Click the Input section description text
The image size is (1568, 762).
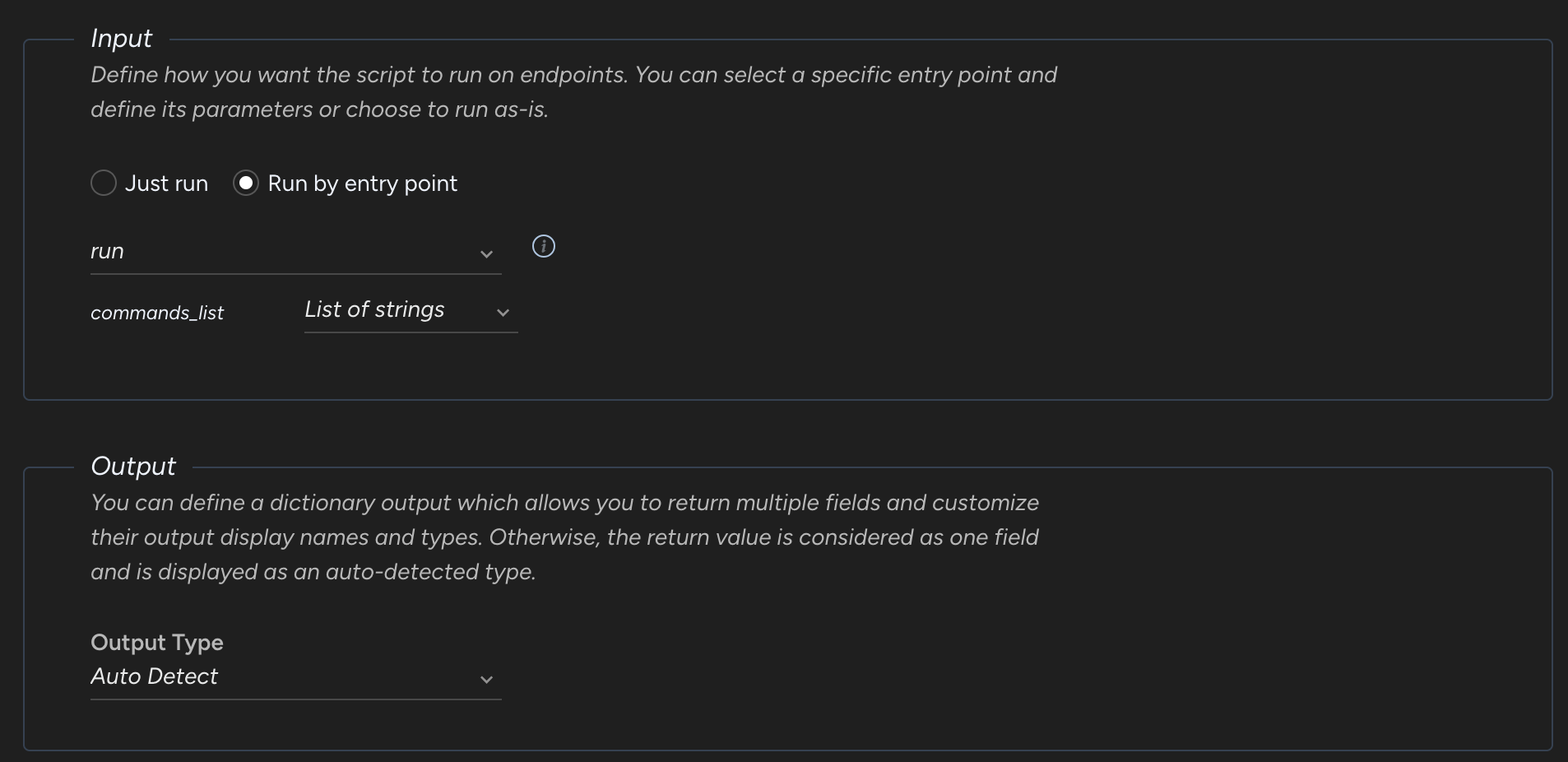pos(573,75)
